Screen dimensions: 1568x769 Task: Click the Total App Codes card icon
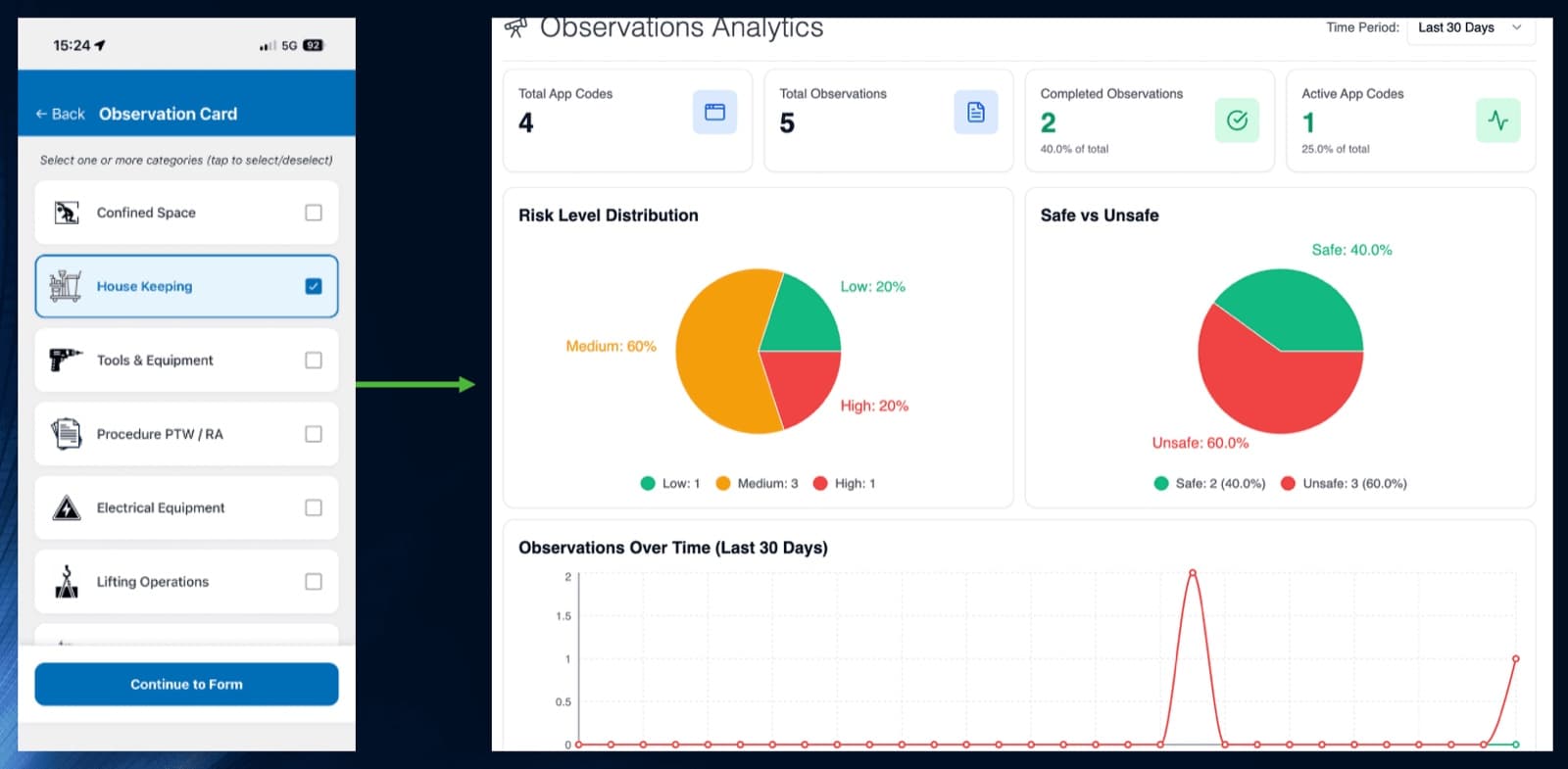(x=714, y=112)
